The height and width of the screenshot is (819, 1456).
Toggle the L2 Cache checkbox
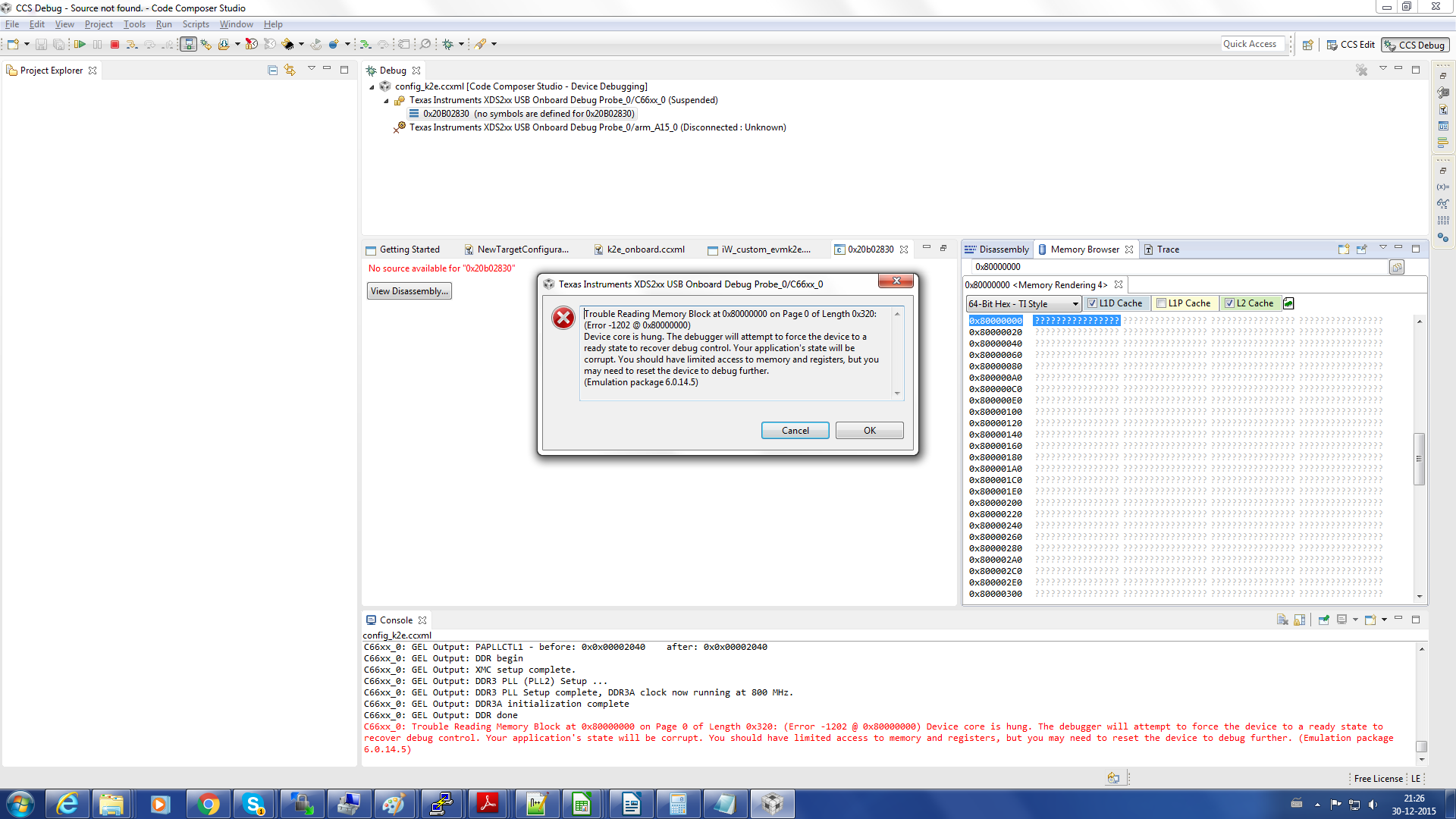pyautogui.click(x=1229, y=303)
